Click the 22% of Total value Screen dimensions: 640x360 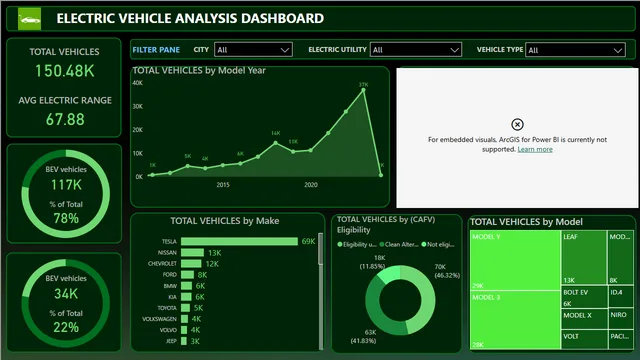click(66, 327)
